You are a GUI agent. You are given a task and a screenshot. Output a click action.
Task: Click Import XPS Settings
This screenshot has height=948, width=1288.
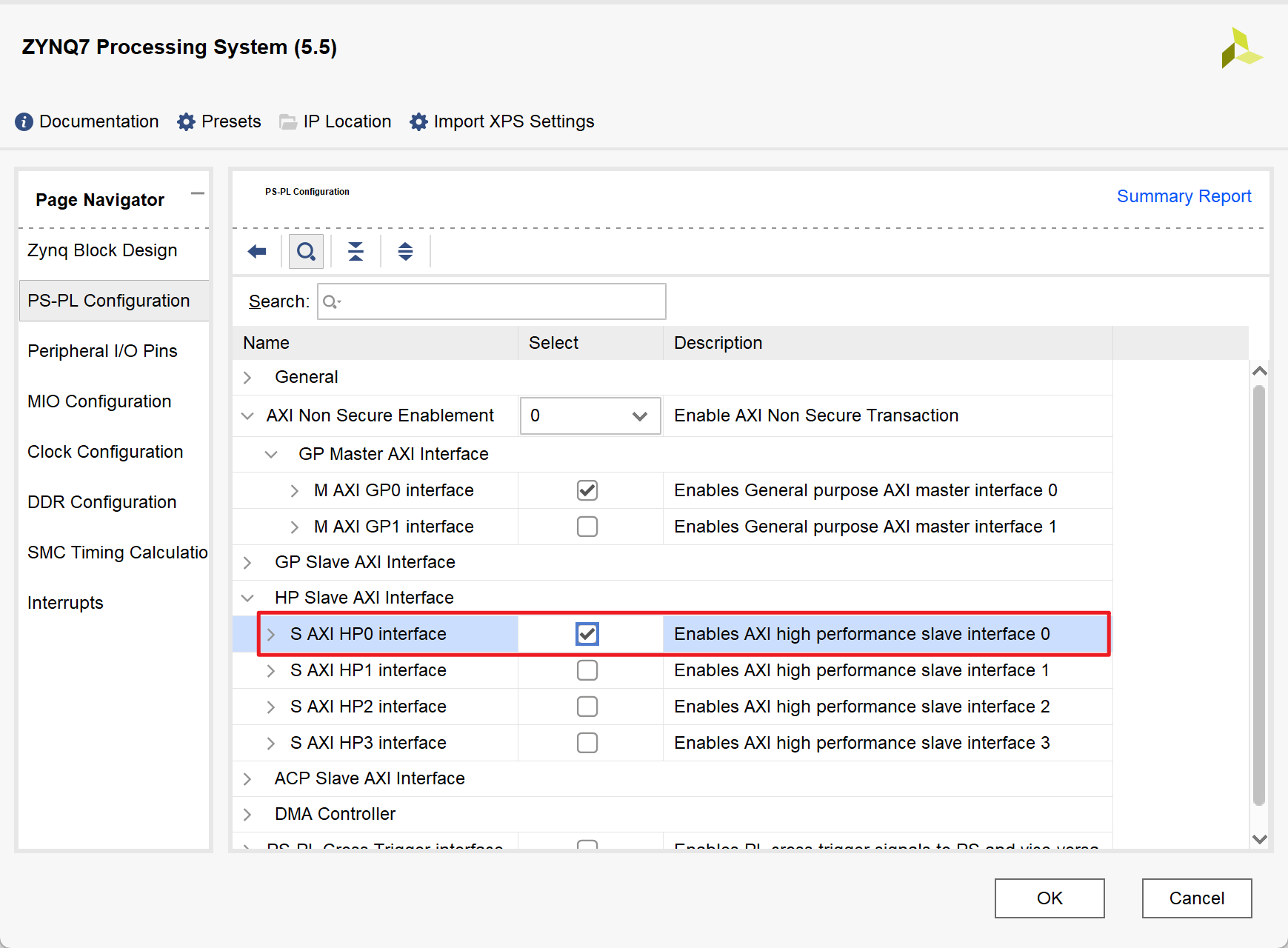point(514,121)
